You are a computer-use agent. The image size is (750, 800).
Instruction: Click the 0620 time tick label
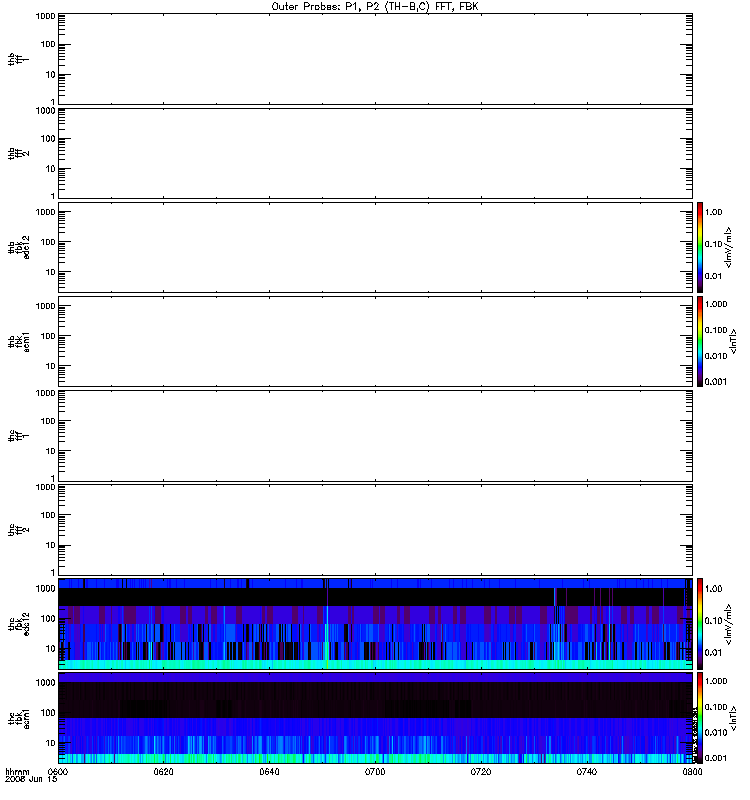[164, 772]
